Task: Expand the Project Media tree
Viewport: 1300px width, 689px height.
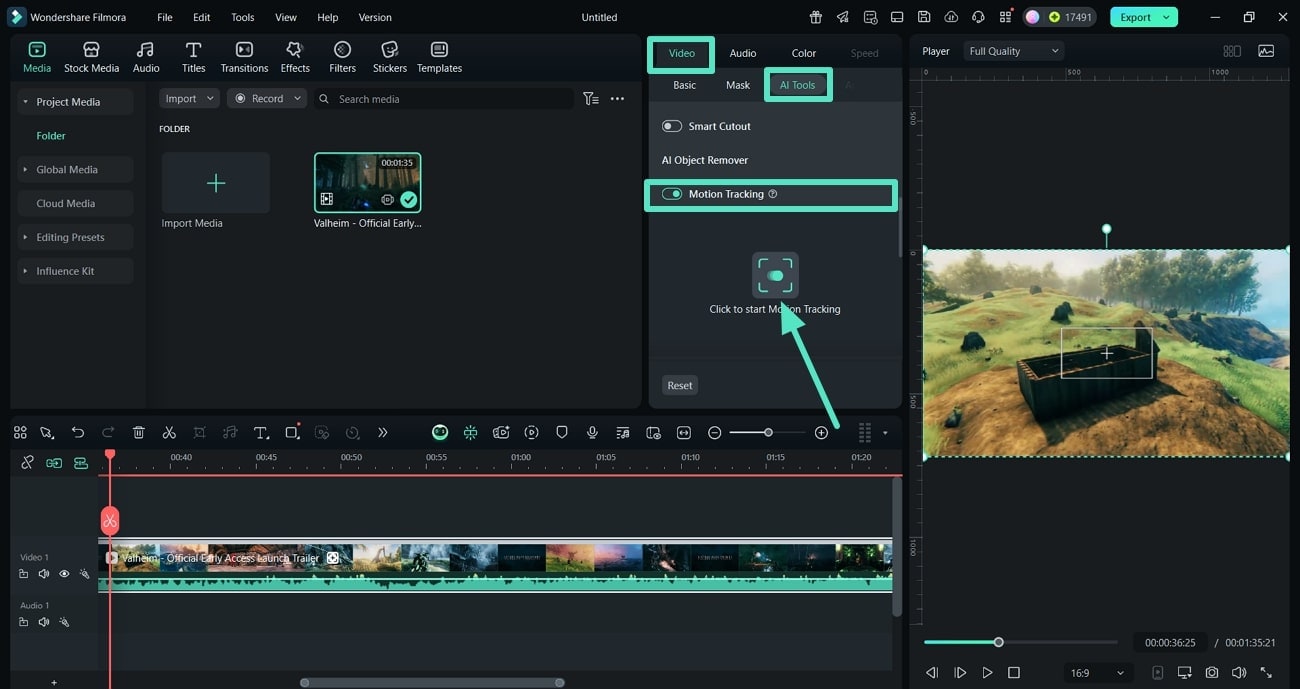Action: (x=26, y=102)
